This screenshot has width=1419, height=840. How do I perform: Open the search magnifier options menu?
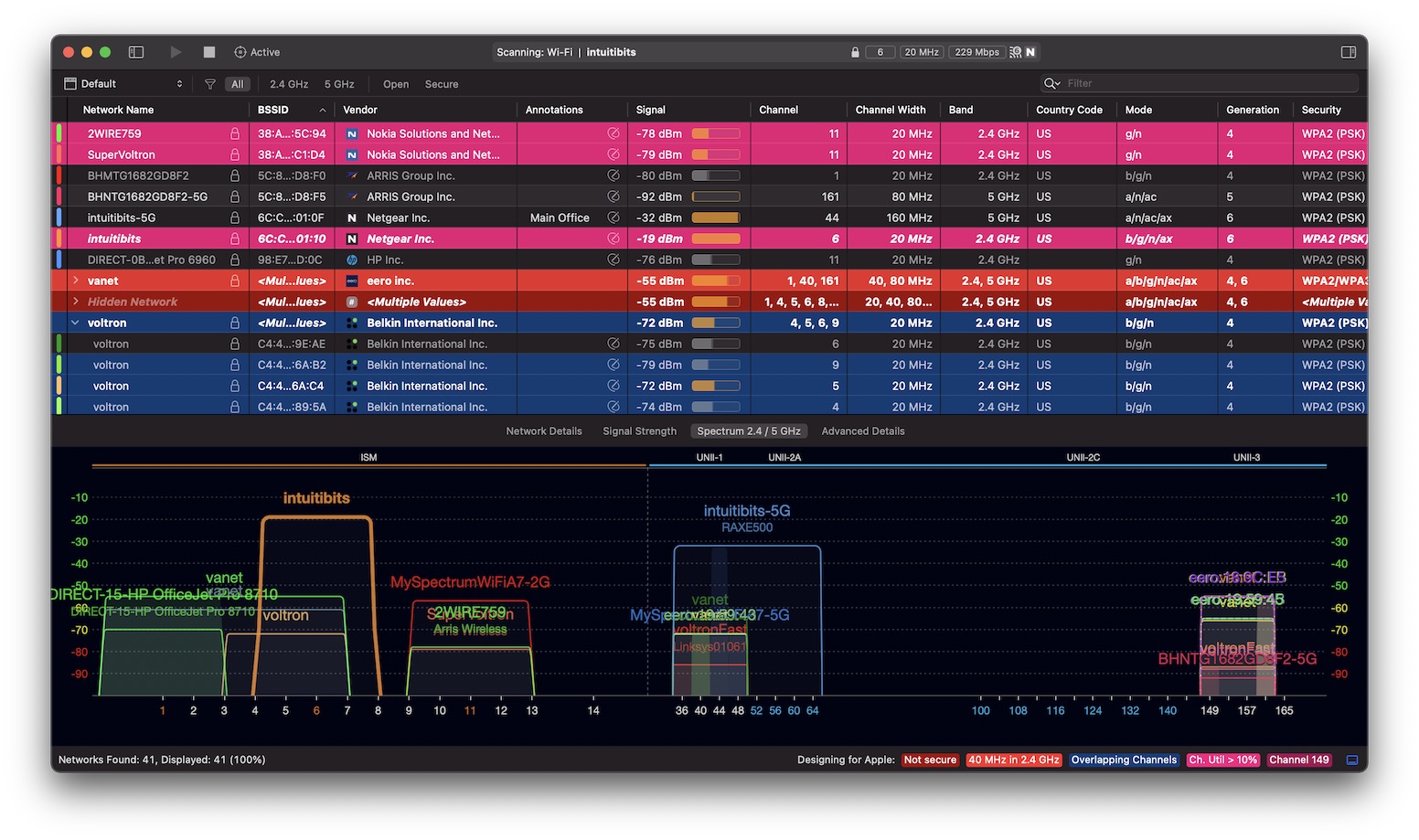1051,83
